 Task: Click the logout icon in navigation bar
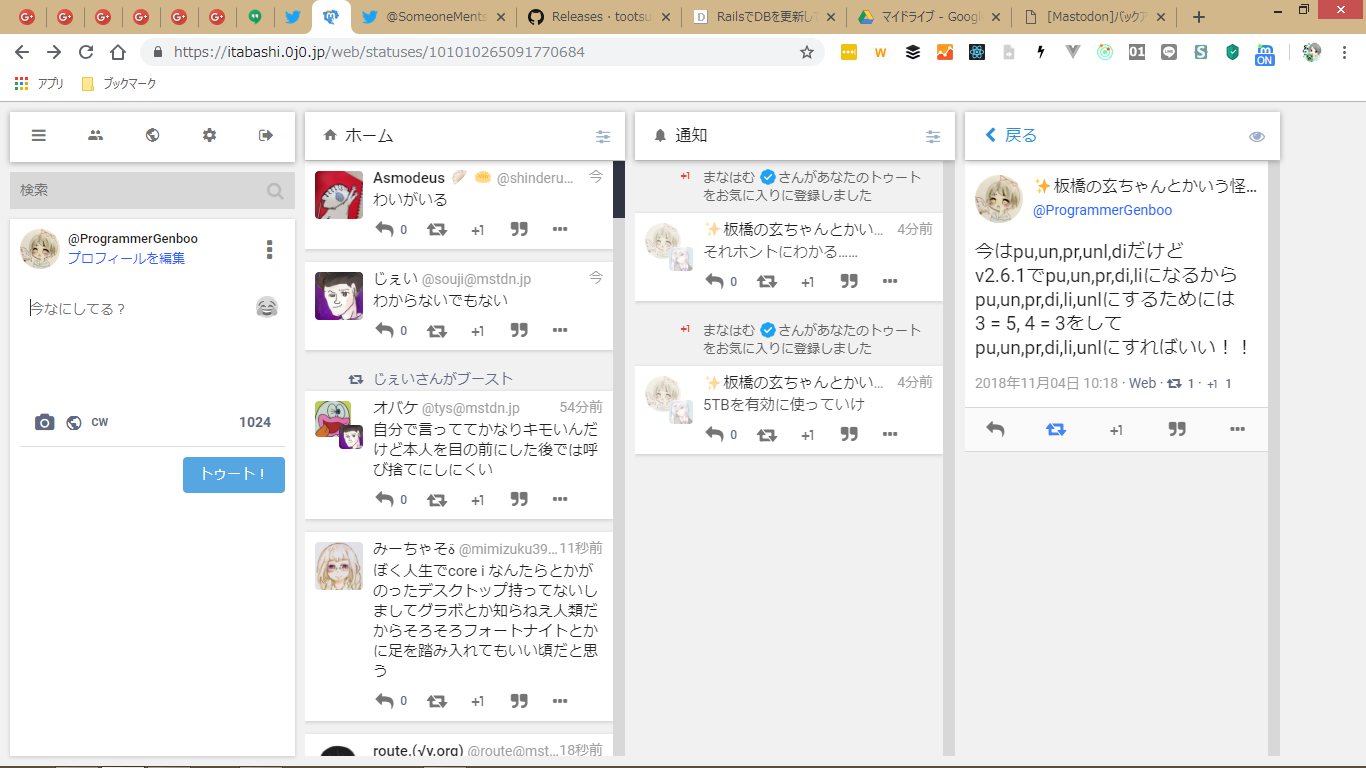pyautogui.click(x=266, y=136)
